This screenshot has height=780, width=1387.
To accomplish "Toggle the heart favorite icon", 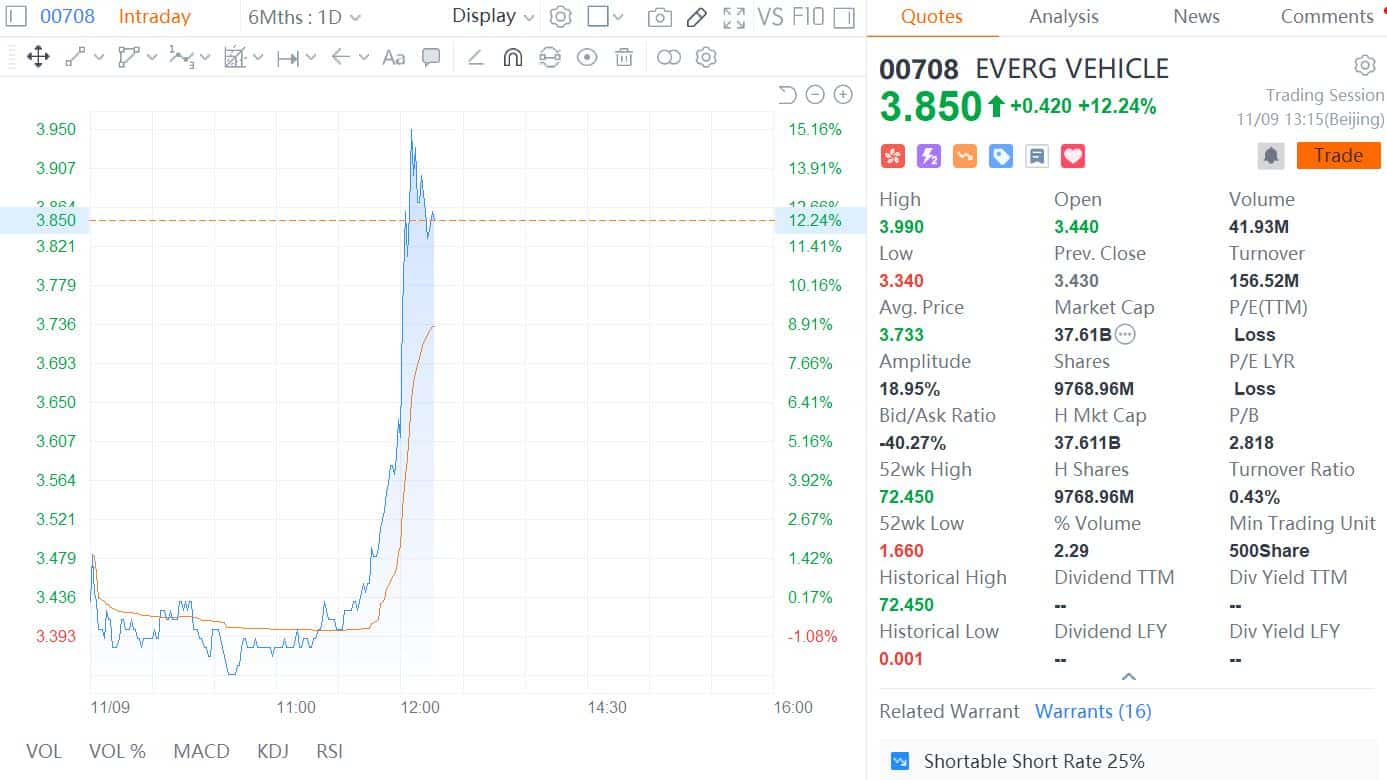I will [1073, 156].
